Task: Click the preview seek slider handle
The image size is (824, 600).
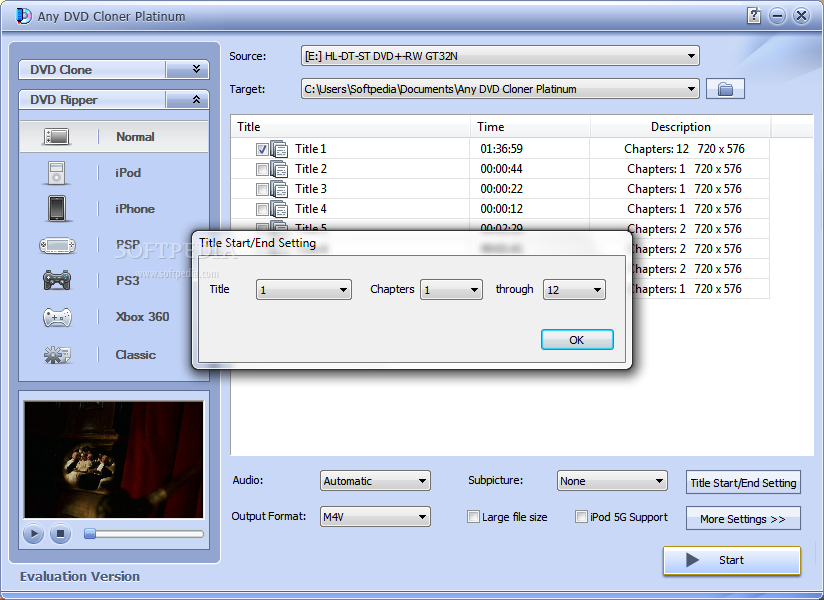Action: point(90,534)
